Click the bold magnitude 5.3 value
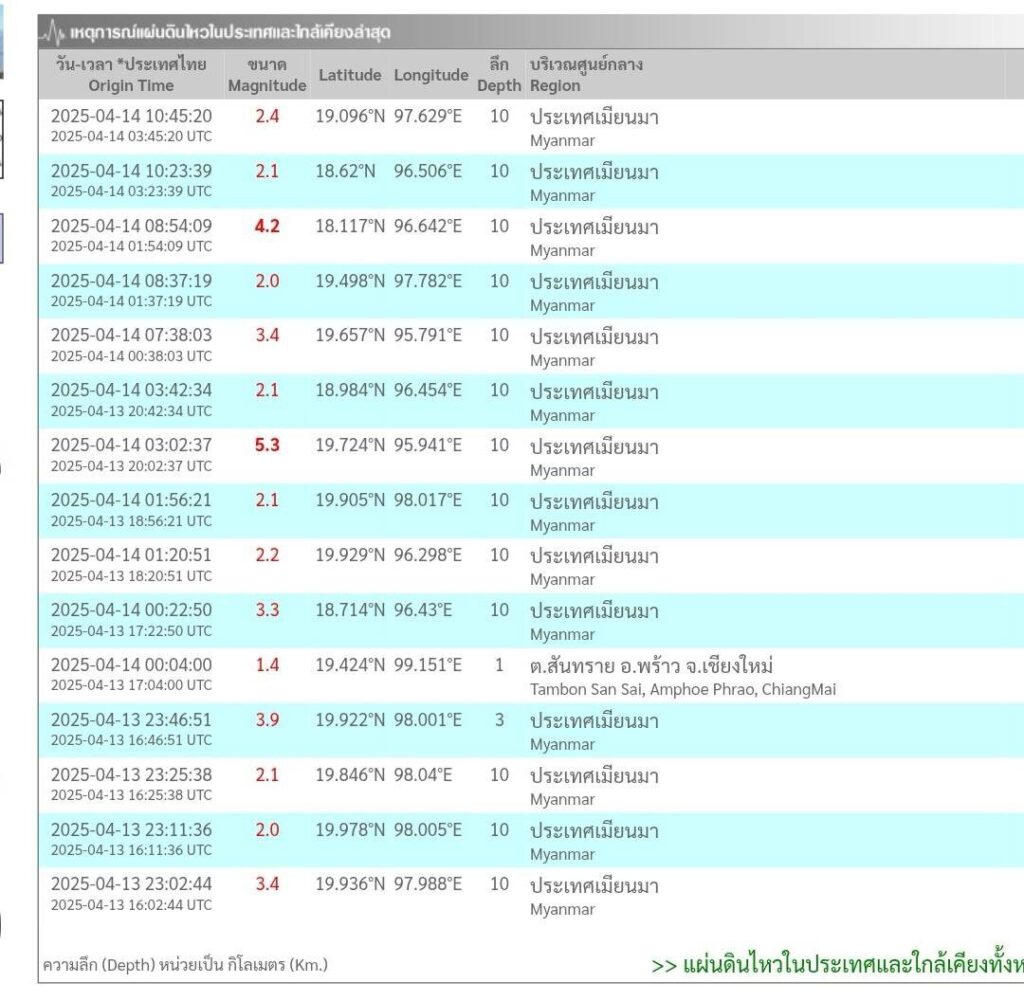 tap(267, 445)
